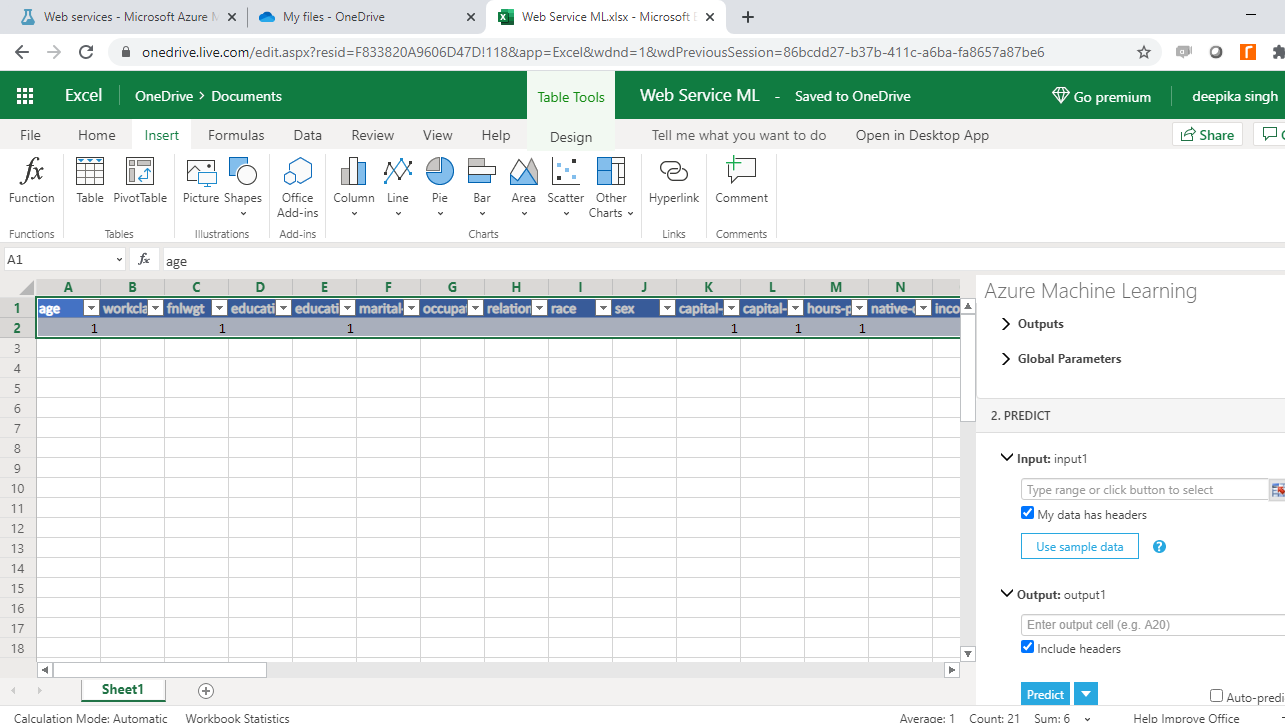Switch to the Data ribbon tab
The width and height of the screenshot is (1285, 723).
pos(307,135)
